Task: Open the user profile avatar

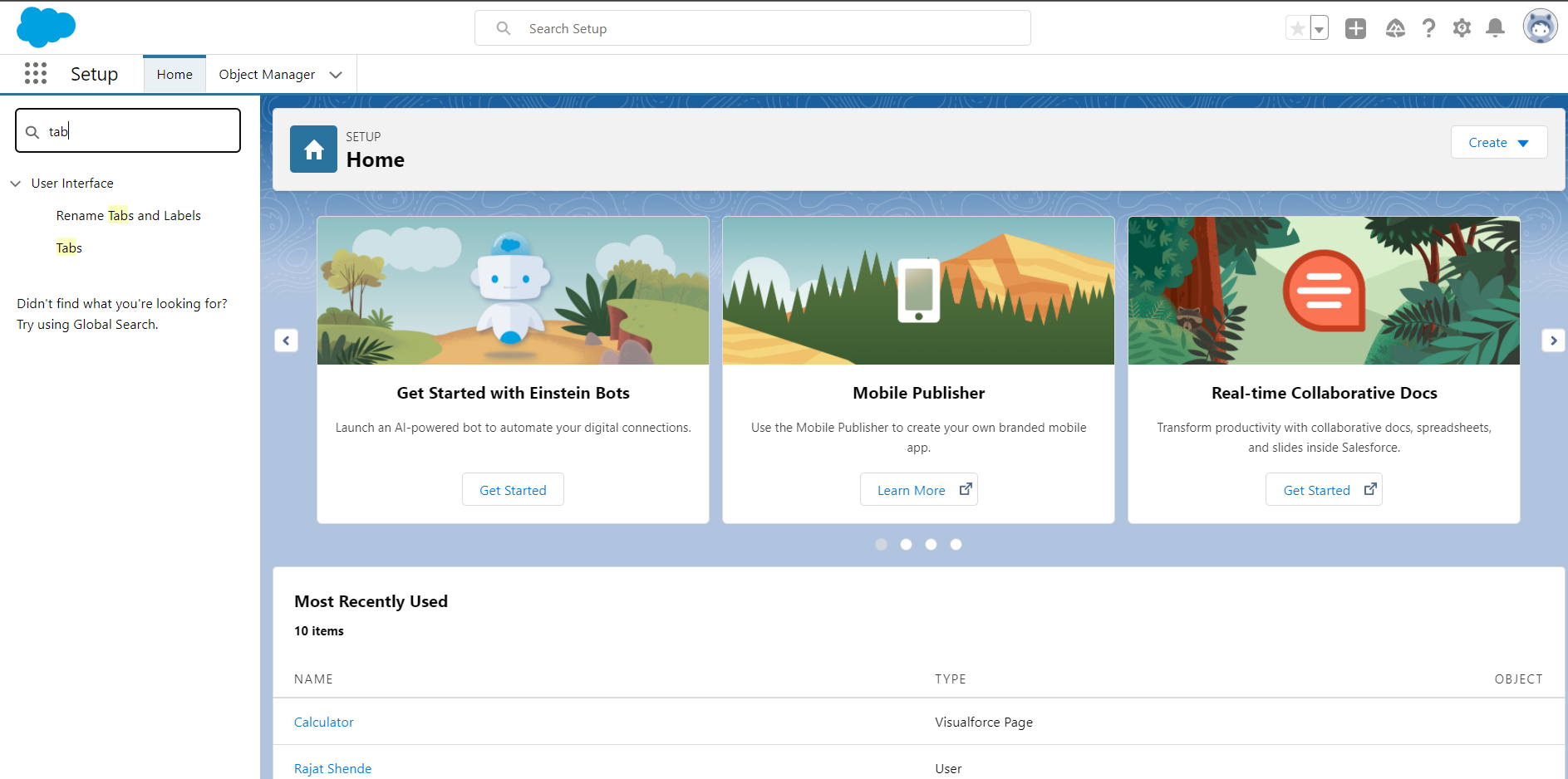Action: [x=1540, y=27]
